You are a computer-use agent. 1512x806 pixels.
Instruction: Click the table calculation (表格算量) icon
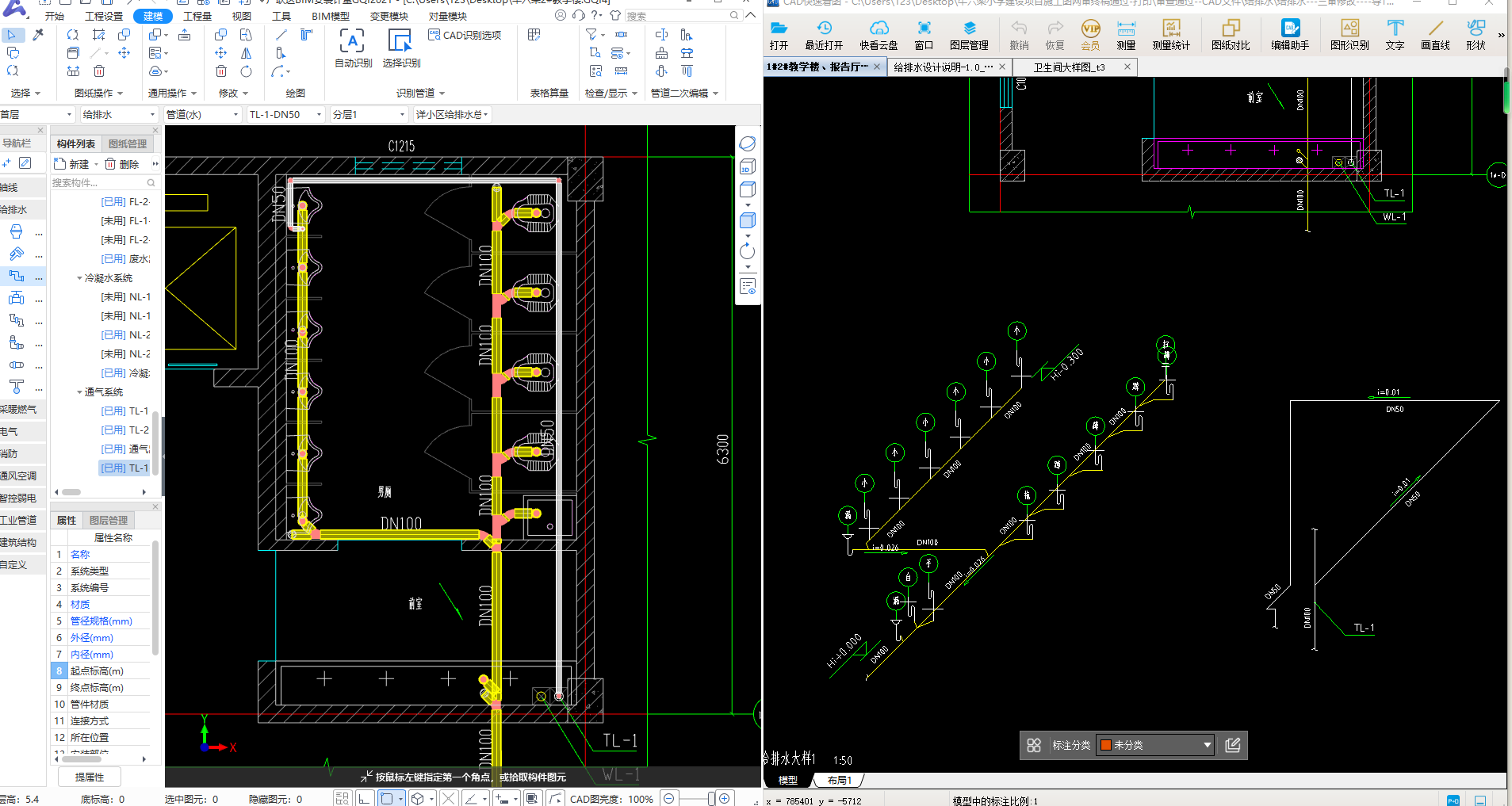[x=534, y=35]
